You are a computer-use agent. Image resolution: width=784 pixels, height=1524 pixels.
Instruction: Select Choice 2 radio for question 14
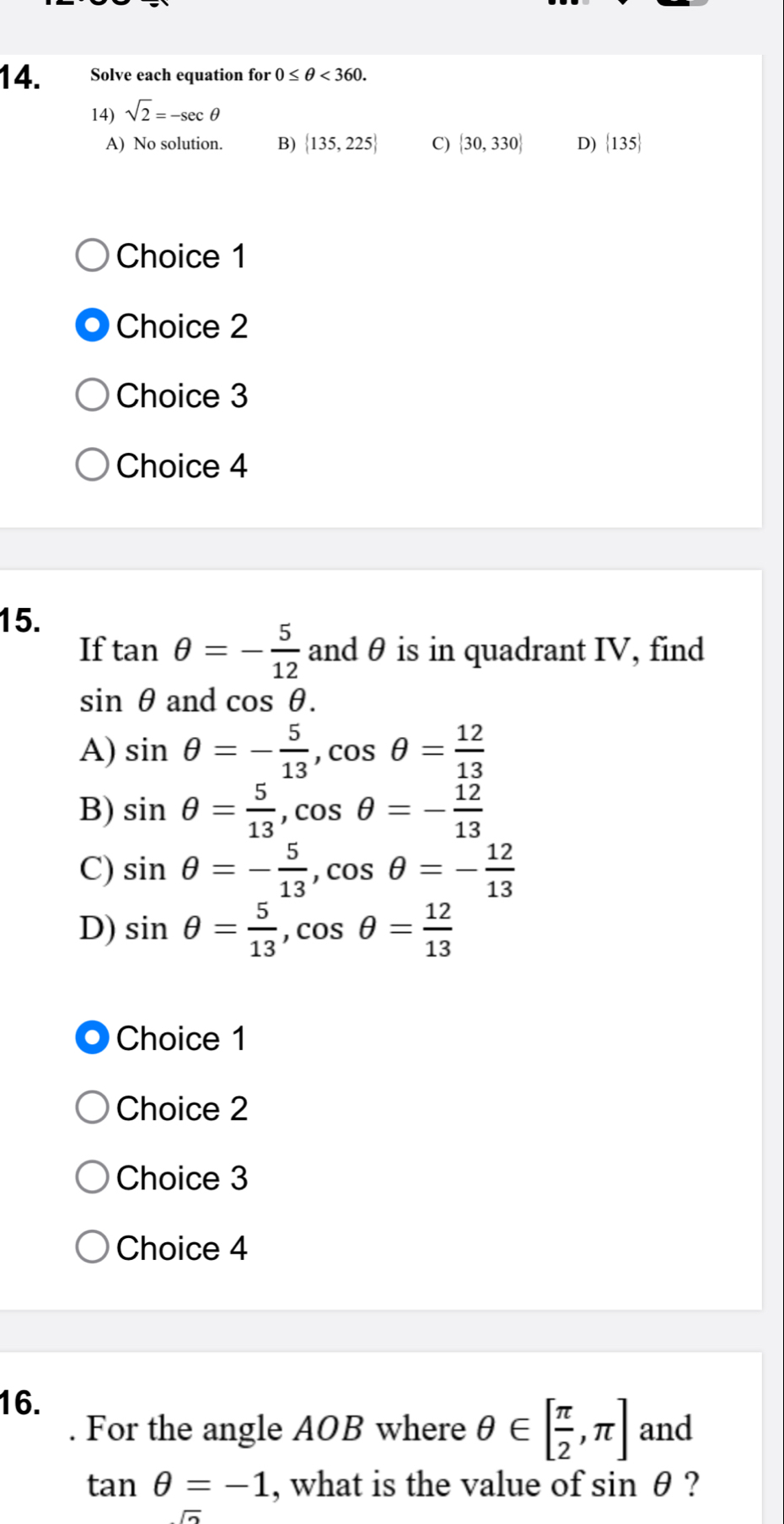point(93,326)
